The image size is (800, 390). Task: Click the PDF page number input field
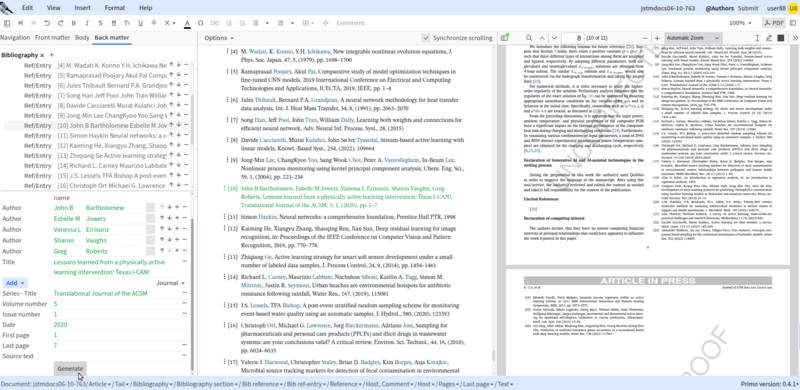572,38
